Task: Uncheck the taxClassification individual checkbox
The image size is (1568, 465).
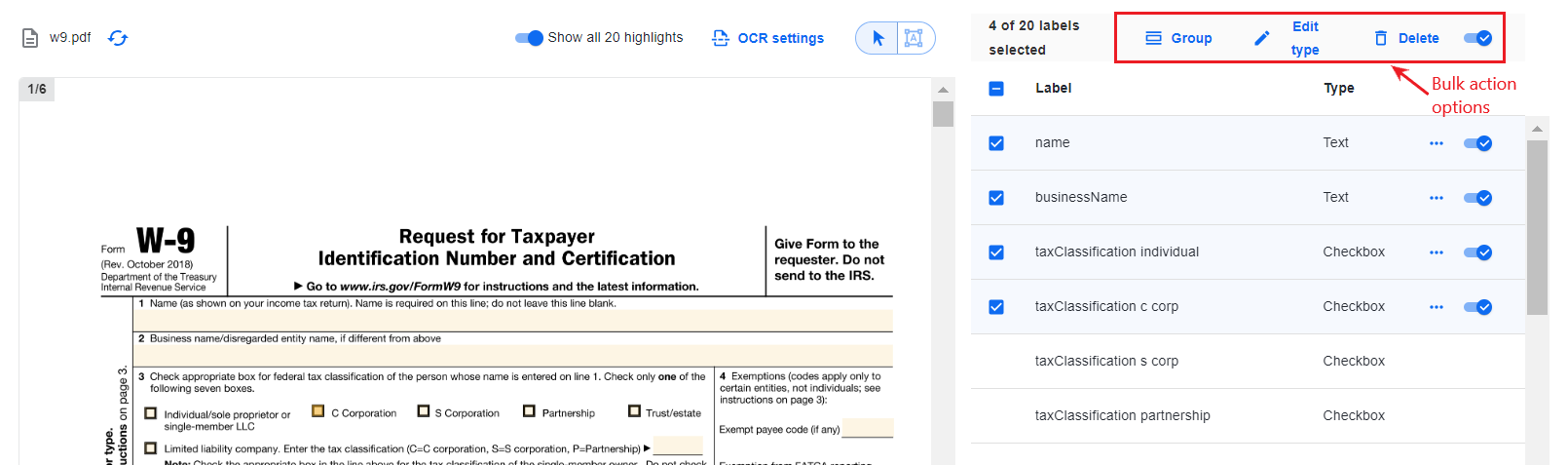Action: pos(996,252)
